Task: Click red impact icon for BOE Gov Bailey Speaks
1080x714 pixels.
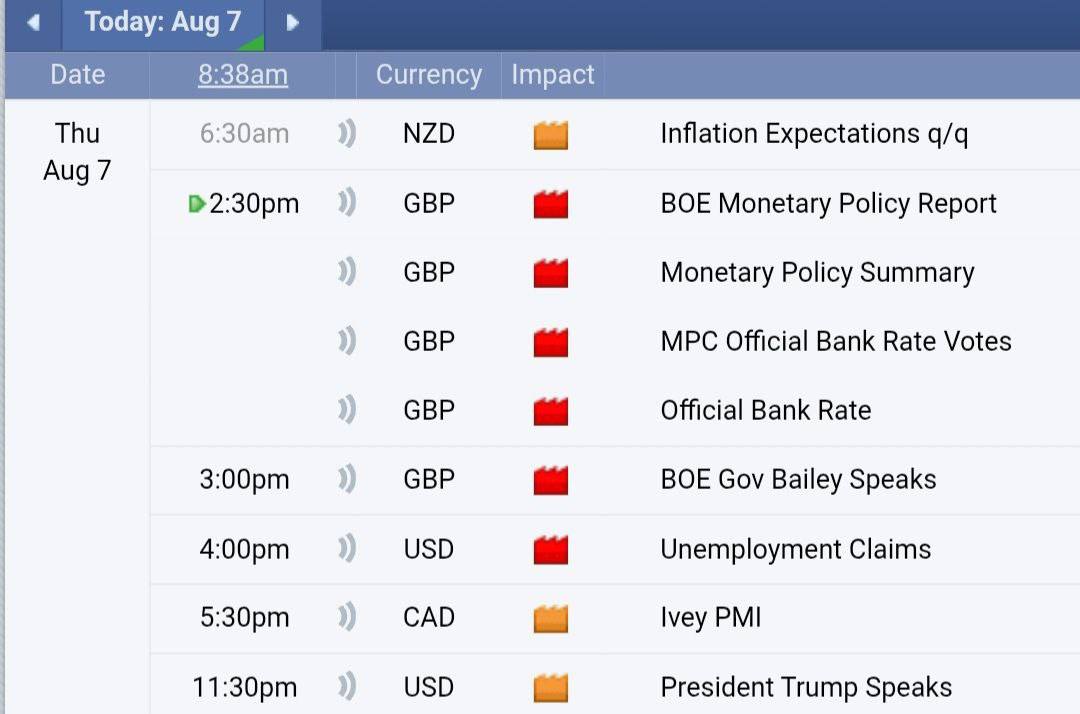Action: point(551,481)
